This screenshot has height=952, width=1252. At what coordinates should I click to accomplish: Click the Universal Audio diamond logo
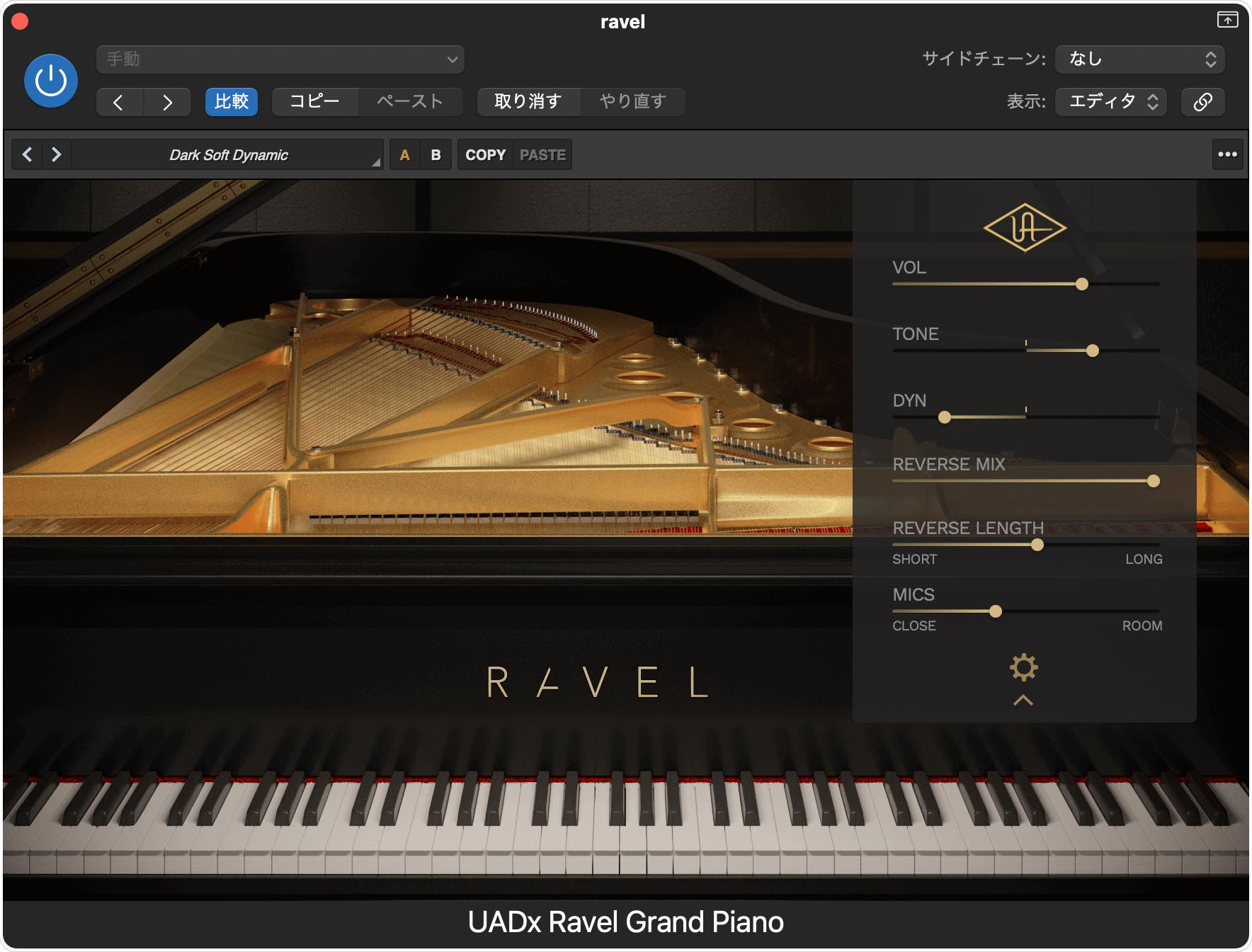(x=1025, y=227)
